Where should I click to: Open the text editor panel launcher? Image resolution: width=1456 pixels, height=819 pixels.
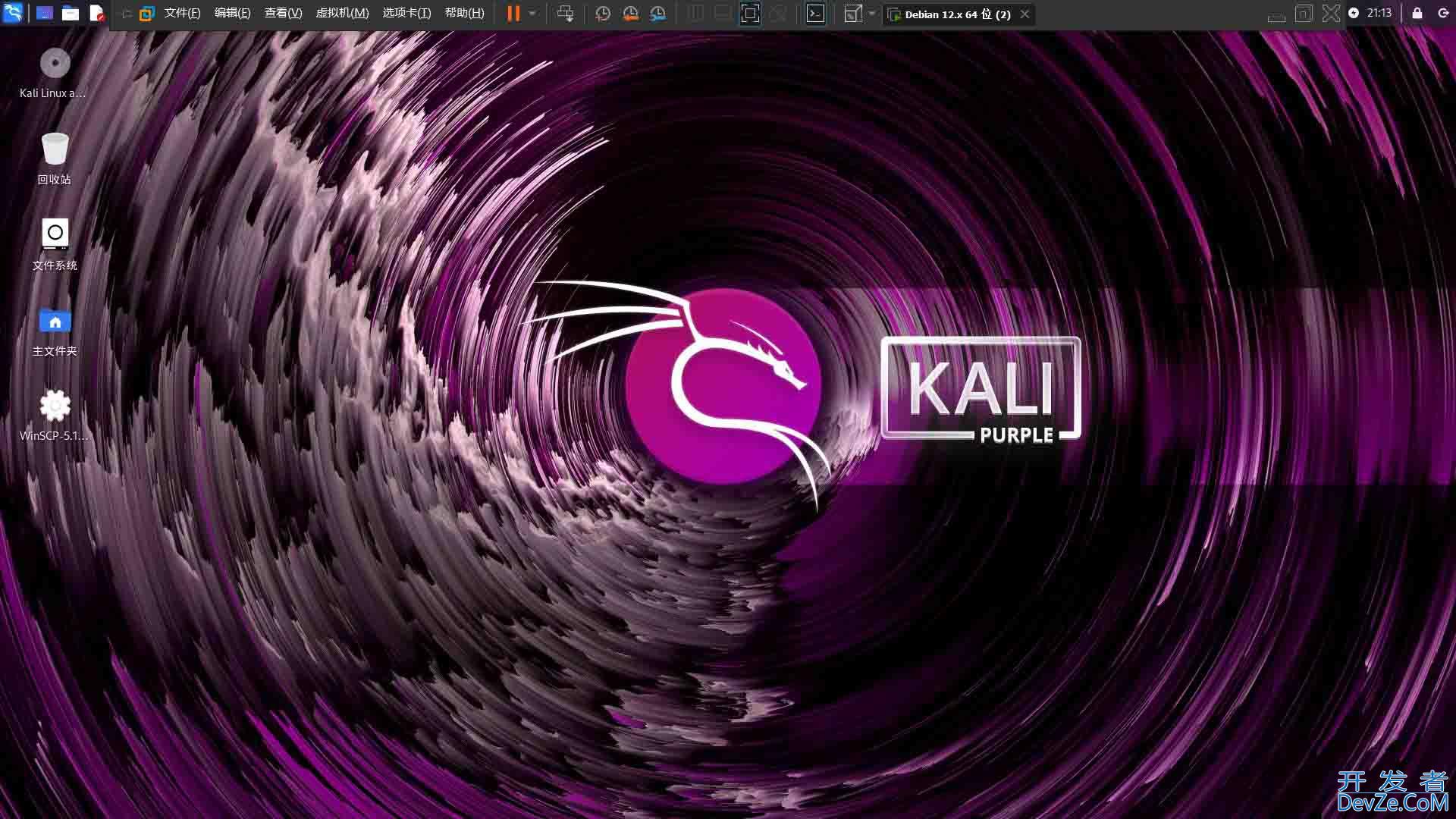pyautogui.click(x=96, y=13)
